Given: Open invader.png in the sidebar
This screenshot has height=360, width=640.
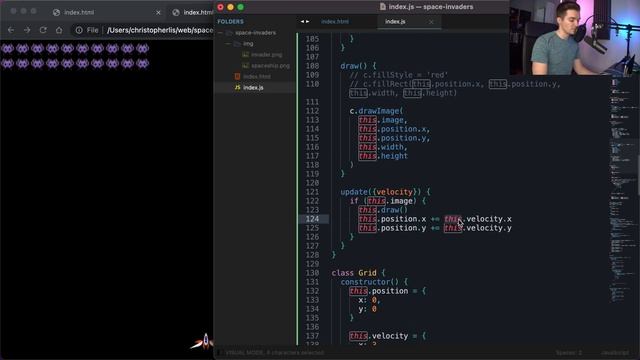Looking at the screenshot, I should (x=267, y=55).
